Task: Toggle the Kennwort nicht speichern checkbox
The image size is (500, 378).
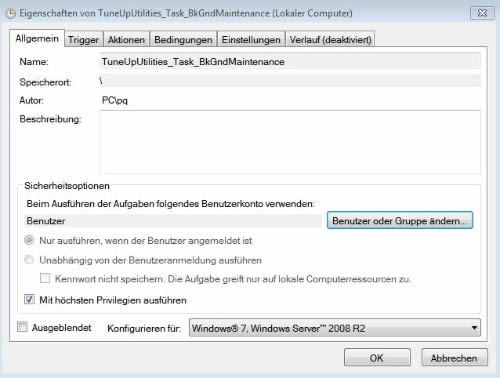Action: pyautogui.click(x=45, y=278)
